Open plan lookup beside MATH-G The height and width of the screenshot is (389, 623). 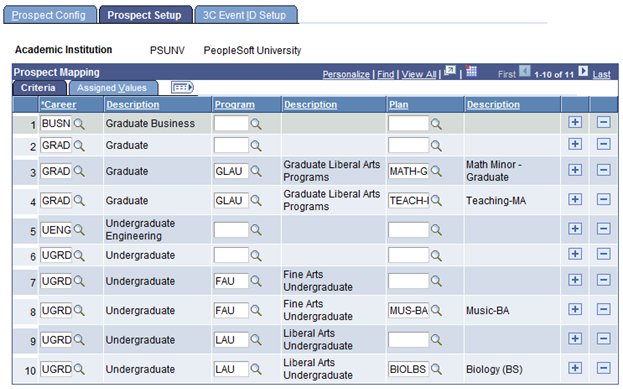(436, 171)
